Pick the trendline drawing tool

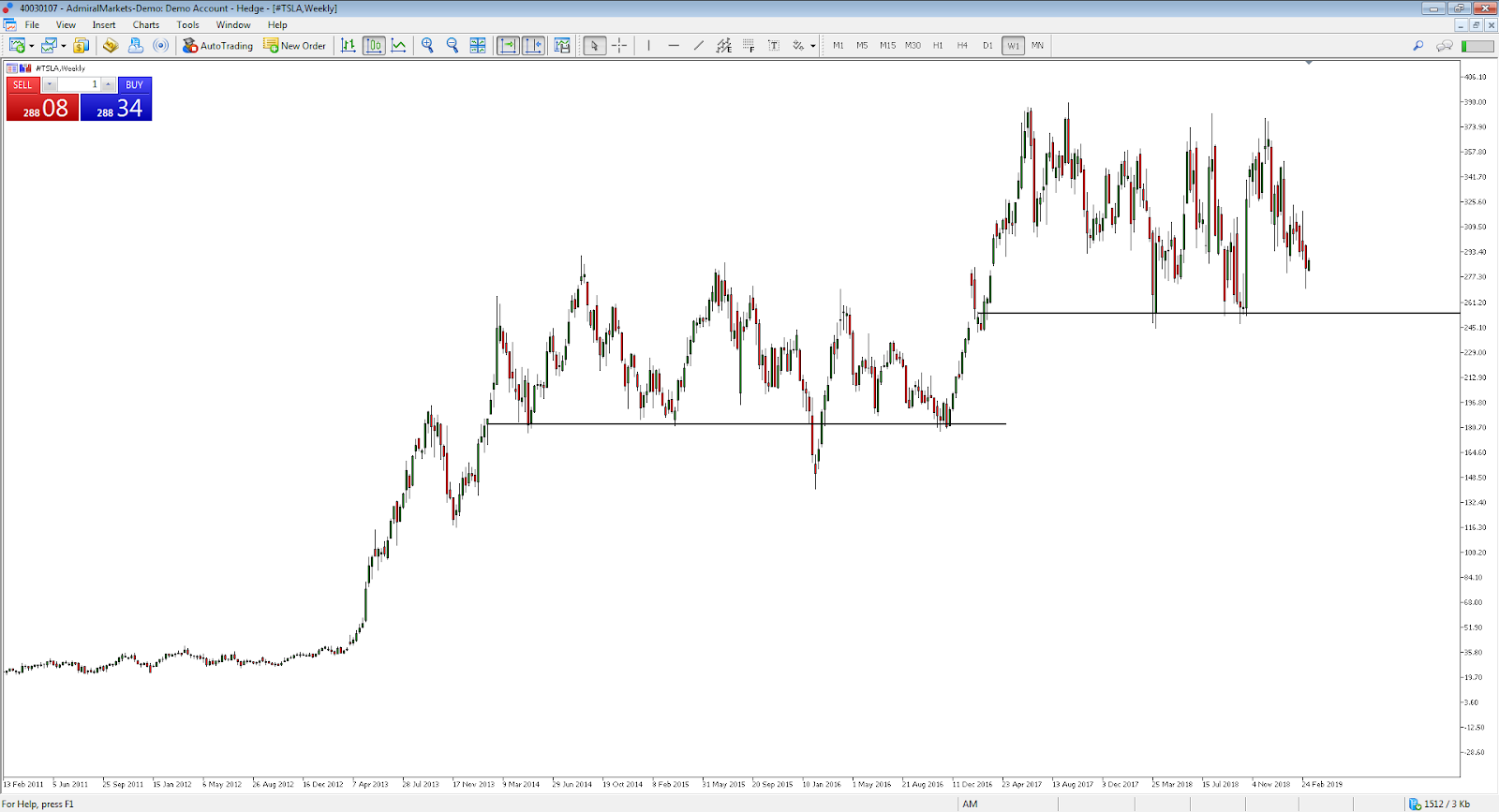pyautogui.click(x=699, y=45)
